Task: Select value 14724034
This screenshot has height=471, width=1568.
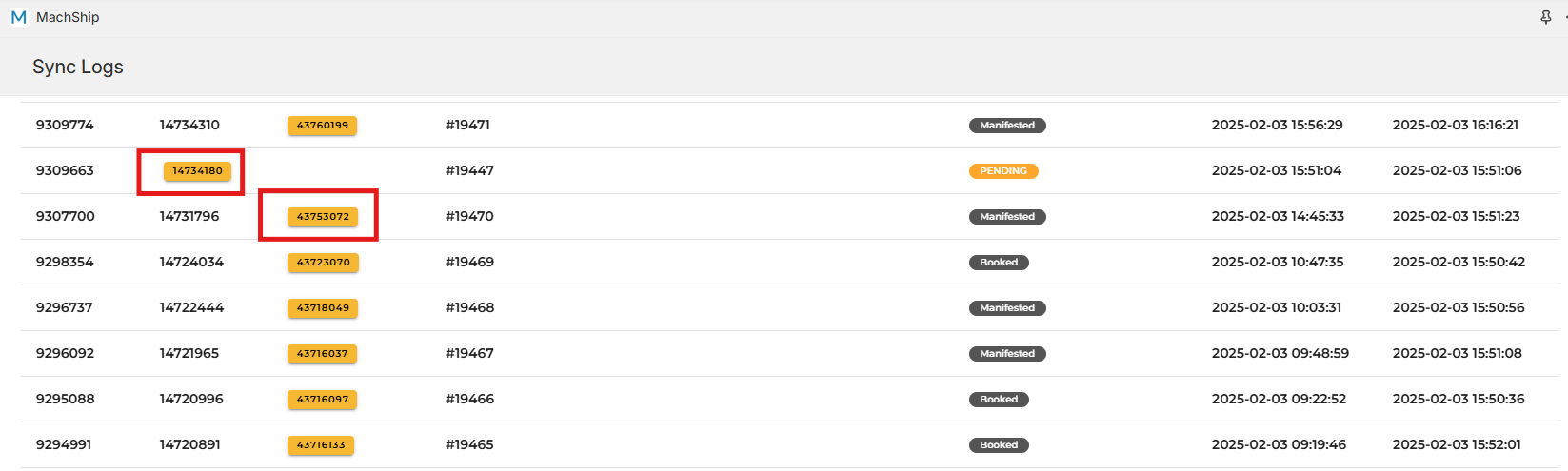Action: point(191,262)
